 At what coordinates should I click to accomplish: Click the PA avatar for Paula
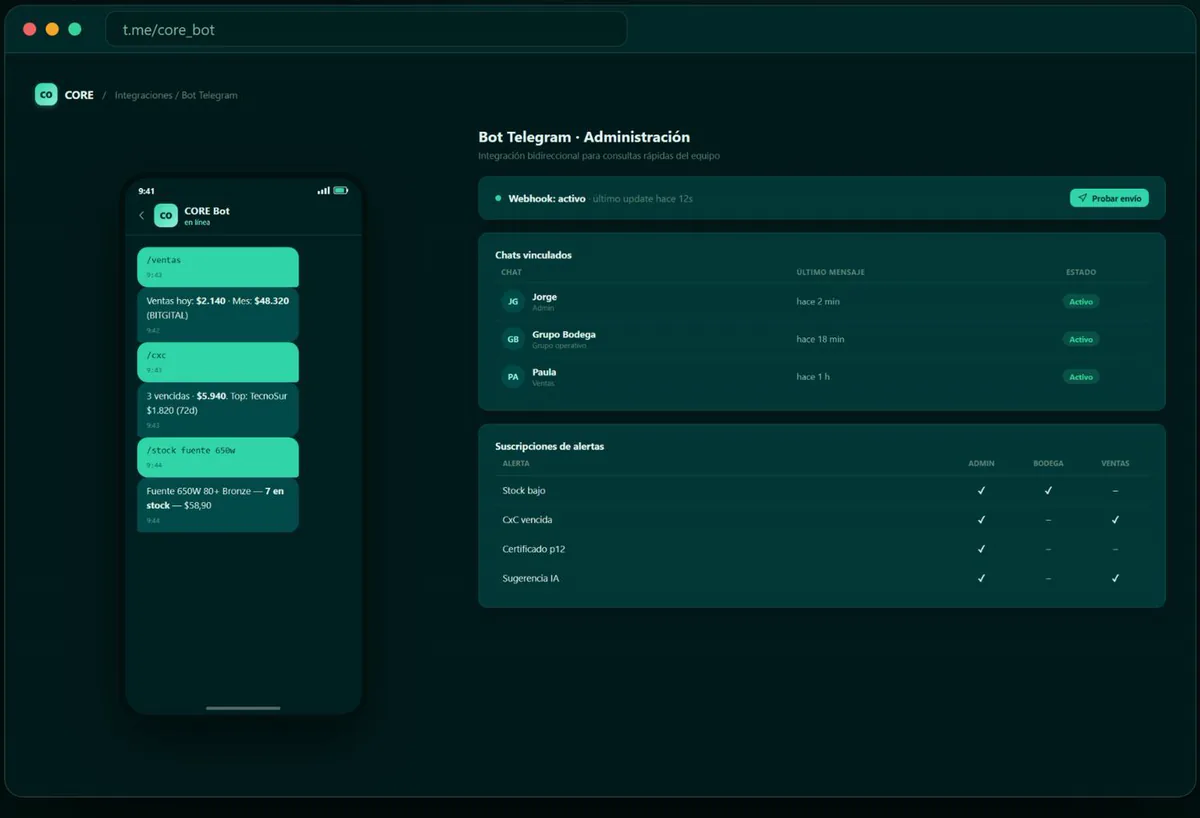(x=513, y=377)
